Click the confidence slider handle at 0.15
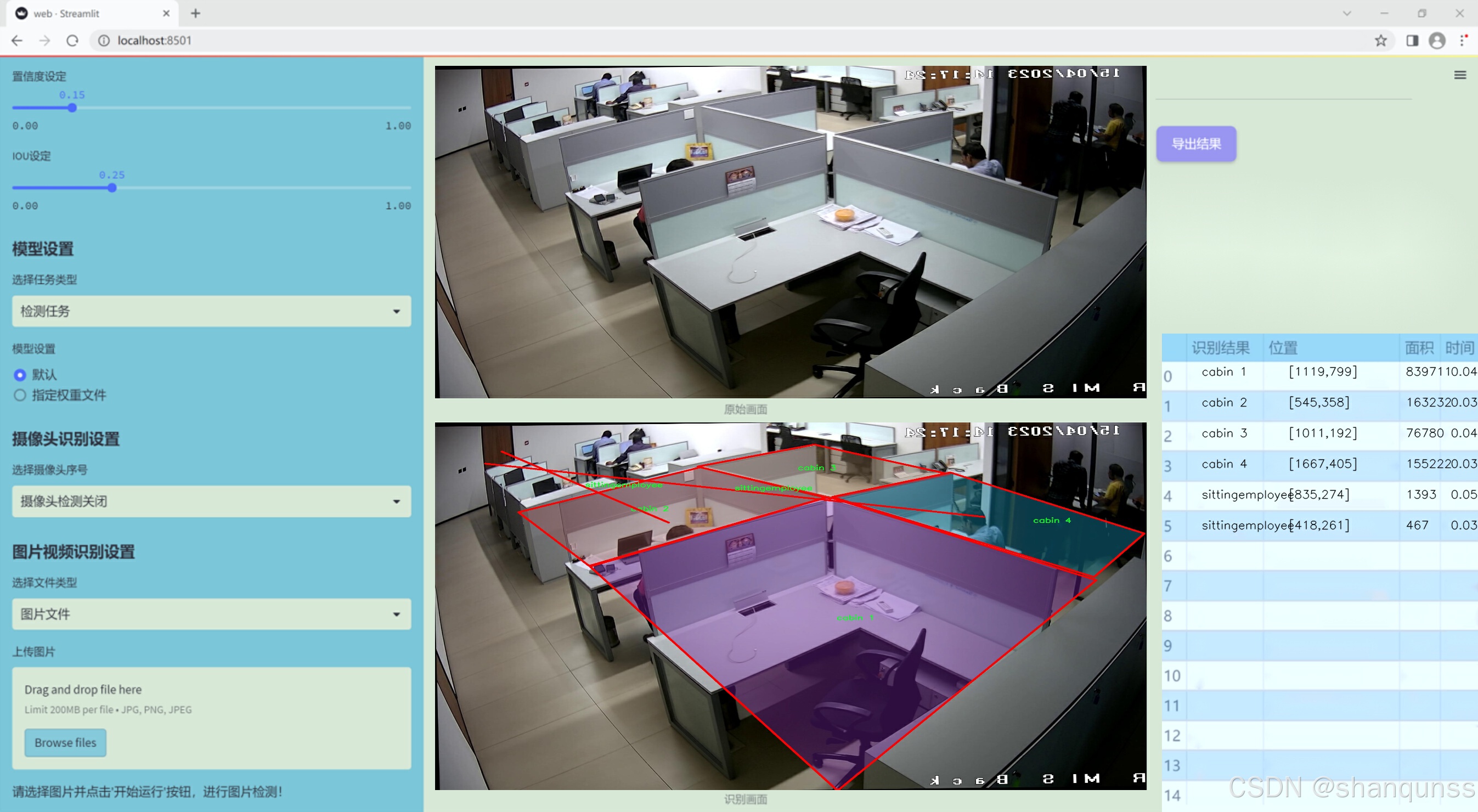The height and width of the screenshot is (812, 1478). 72,108
